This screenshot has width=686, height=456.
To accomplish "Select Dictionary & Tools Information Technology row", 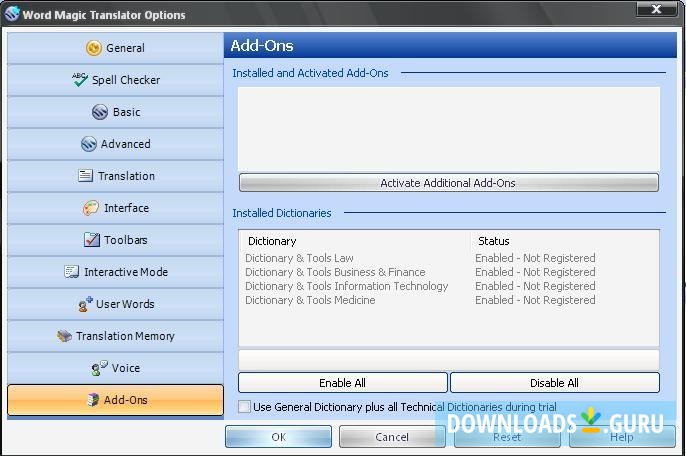I will [448, 286].
